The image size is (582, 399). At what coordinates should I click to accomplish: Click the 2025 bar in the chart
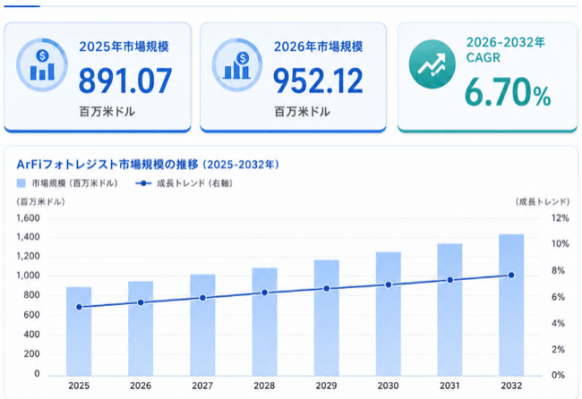[x=79, y=331]
